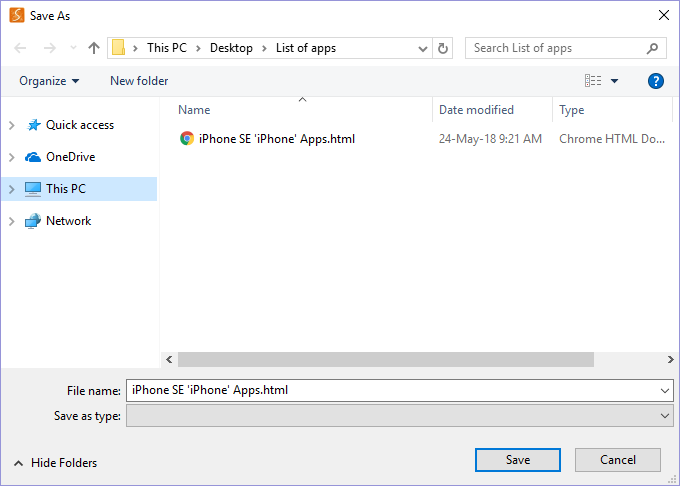The image size is (680, 486).
Task: Click the Chrome HTML Do... type cell
Action: coord(611,139)
